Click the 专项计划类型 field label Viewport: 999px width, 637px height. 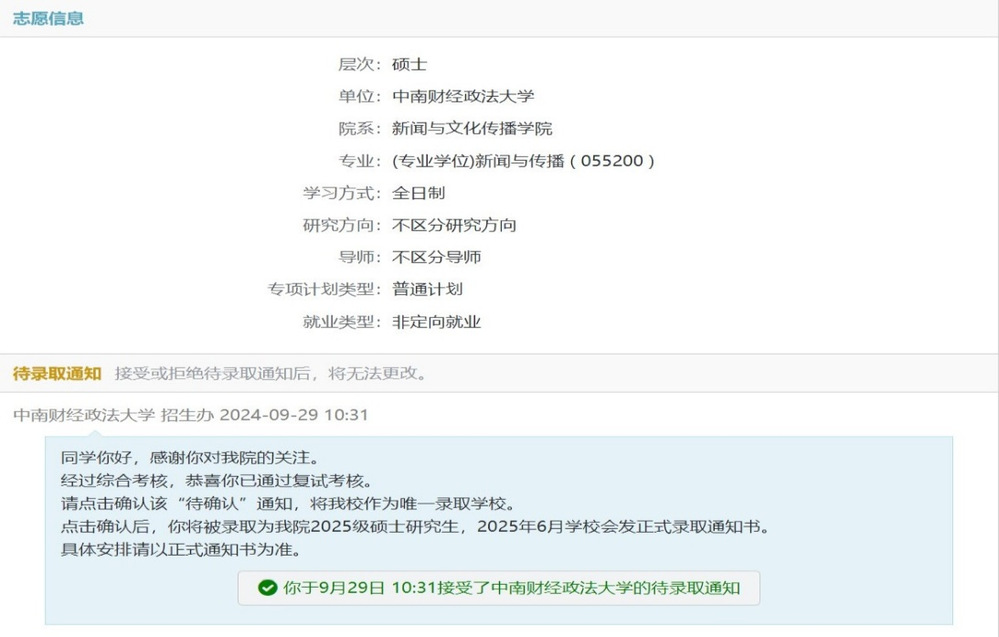tap(324, 289)
